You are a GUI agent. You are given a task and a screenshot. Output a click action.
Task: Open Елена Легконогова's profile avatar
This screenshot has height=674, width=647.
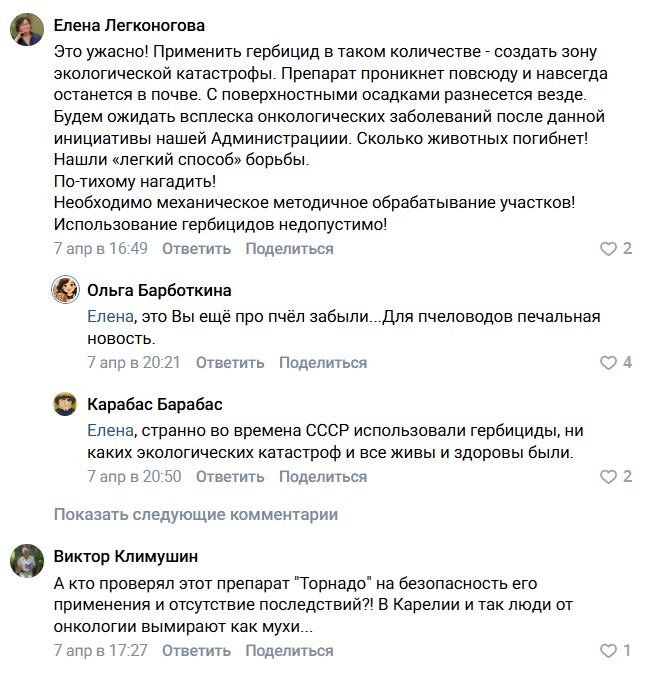(26, 31)
